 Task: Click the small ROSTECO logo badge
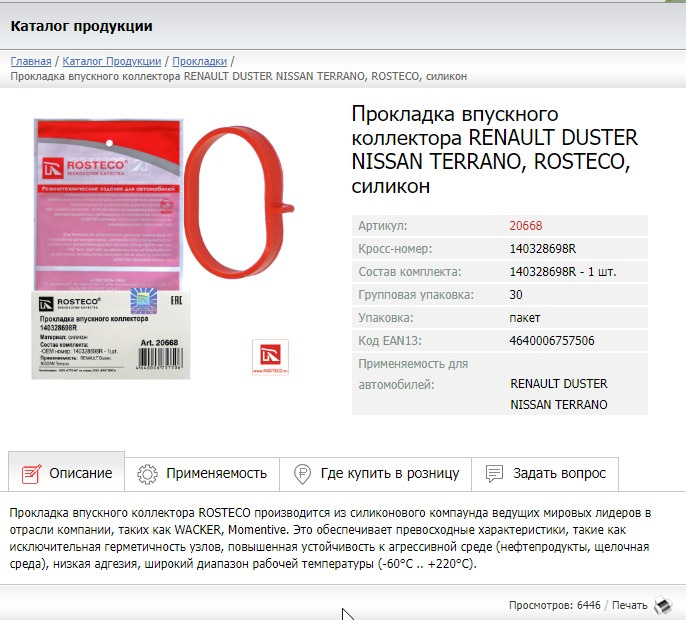[270, 357]
